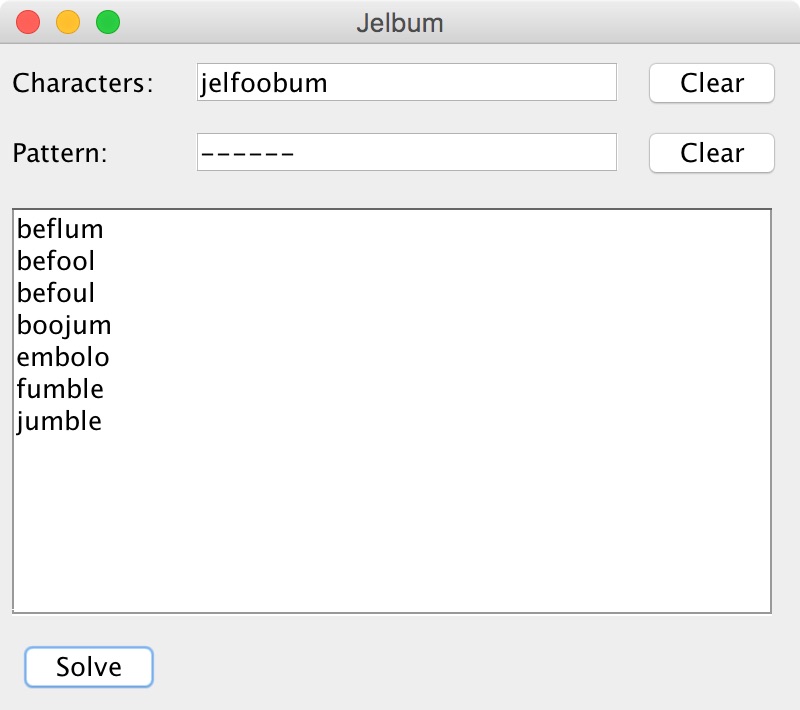Viewport: 800px width, 710px height.
Task: Click the Solve button
Action: [x=89, y=667]
